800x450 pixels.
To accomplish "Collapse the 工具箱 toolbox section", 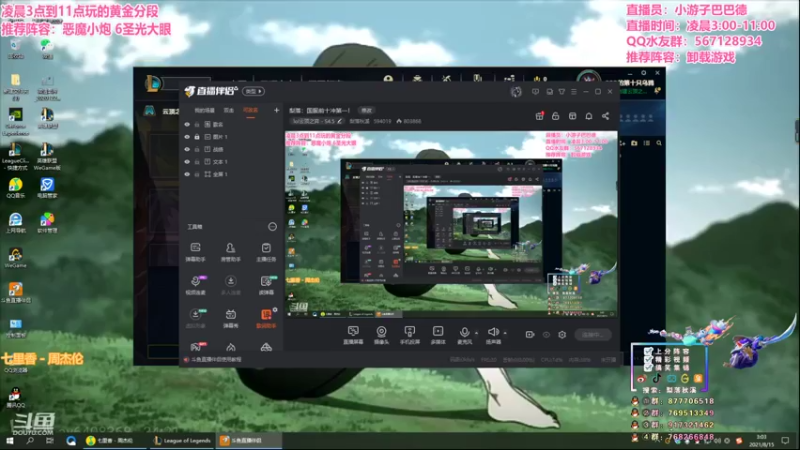I will [x=272, y=227].
